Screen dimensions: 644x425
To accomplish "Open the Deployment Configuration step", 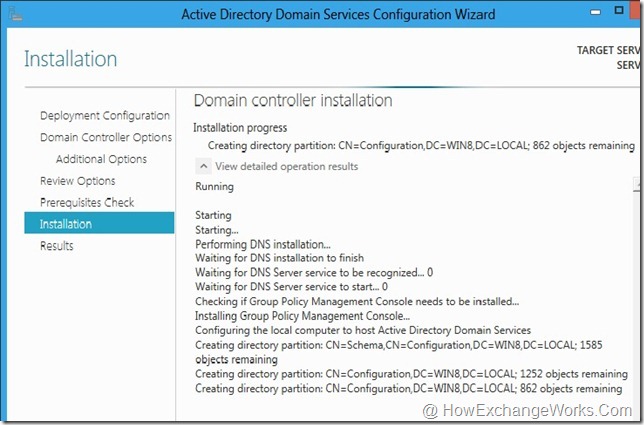I will [105, 115].
